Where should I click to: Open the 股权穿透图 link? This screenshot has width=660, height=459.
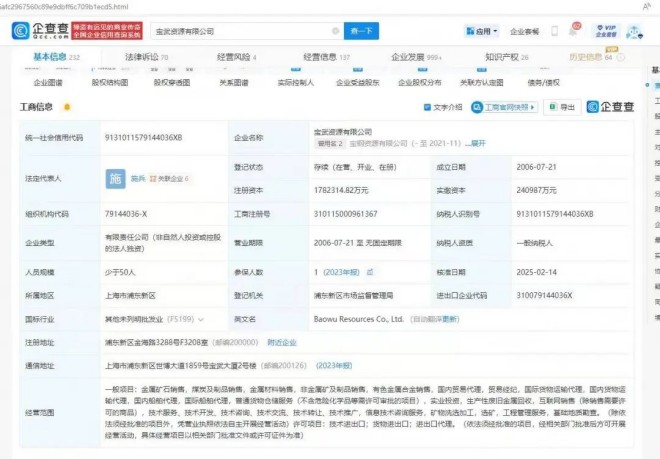(x=170, y=83)
